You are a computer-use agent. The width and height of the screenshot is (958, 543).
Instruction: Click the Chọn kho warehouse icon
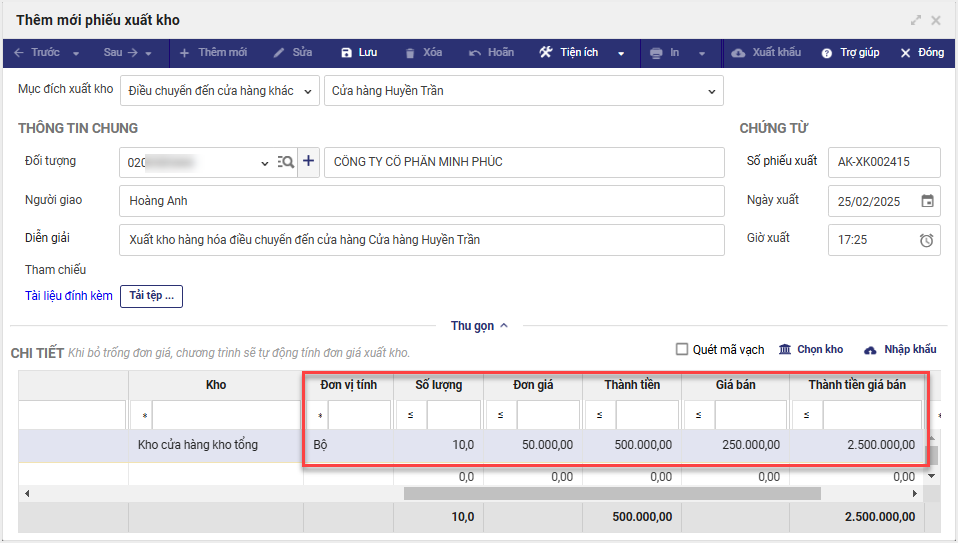pos(785,349)
